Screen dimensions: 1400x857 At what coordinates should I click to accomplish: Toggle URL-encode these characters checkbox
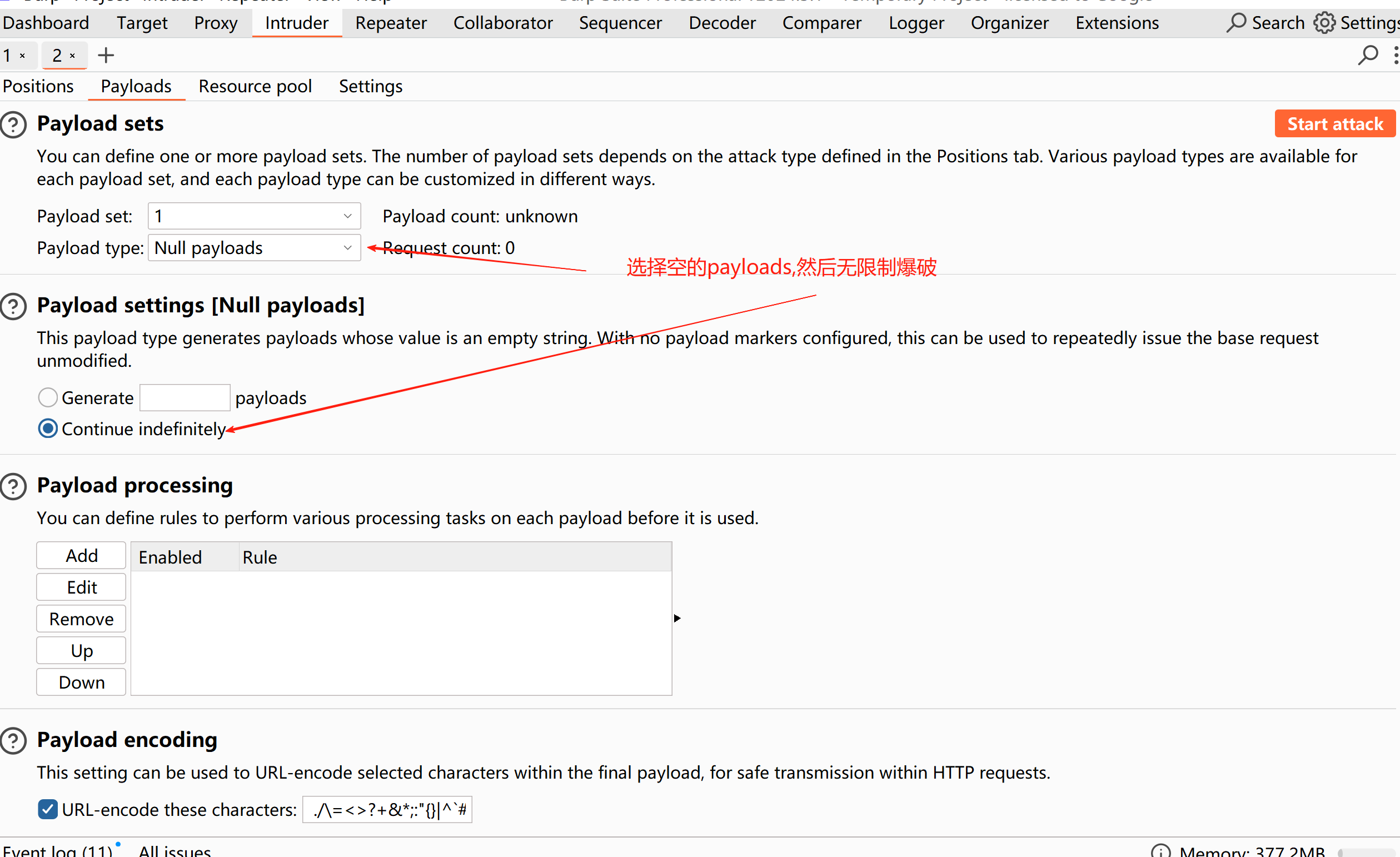(x=48, y=809)
